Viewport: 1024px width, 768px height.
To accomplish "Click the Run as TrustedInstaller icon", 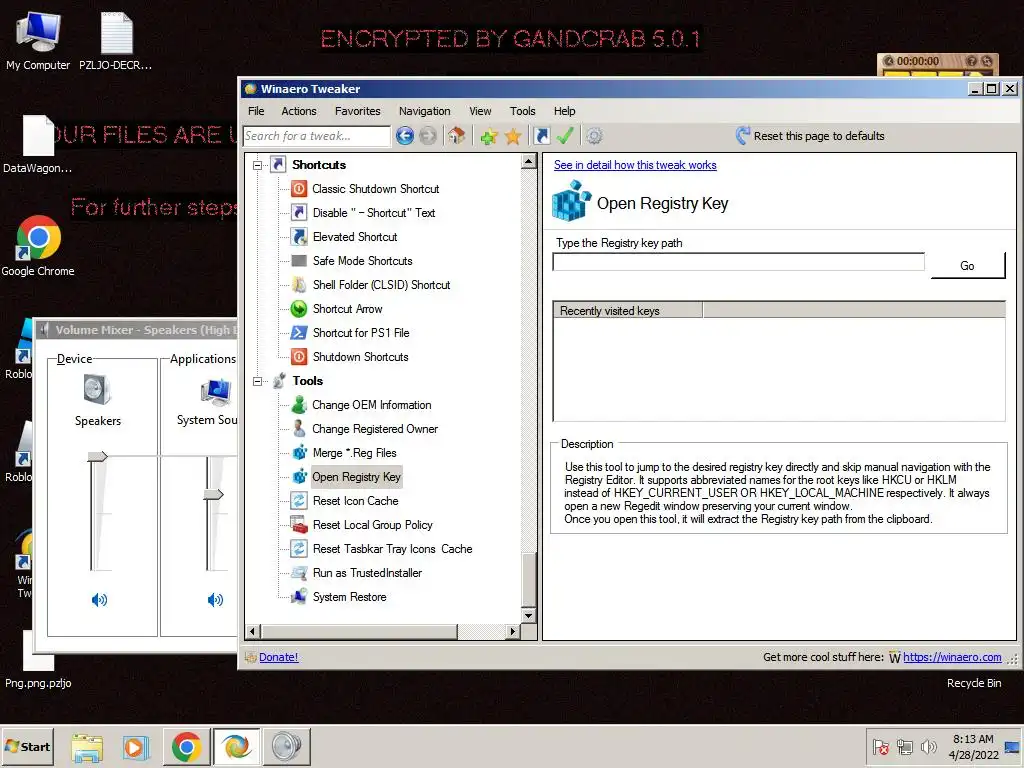I will tap(298, 573).
